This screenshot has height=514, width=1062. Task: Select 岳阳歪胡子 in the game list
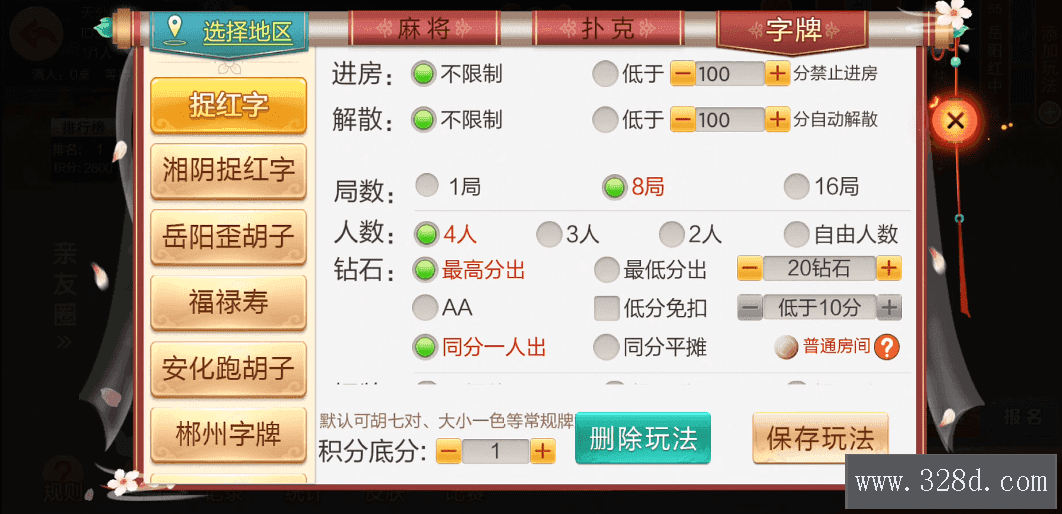click(x=228, y=237)
